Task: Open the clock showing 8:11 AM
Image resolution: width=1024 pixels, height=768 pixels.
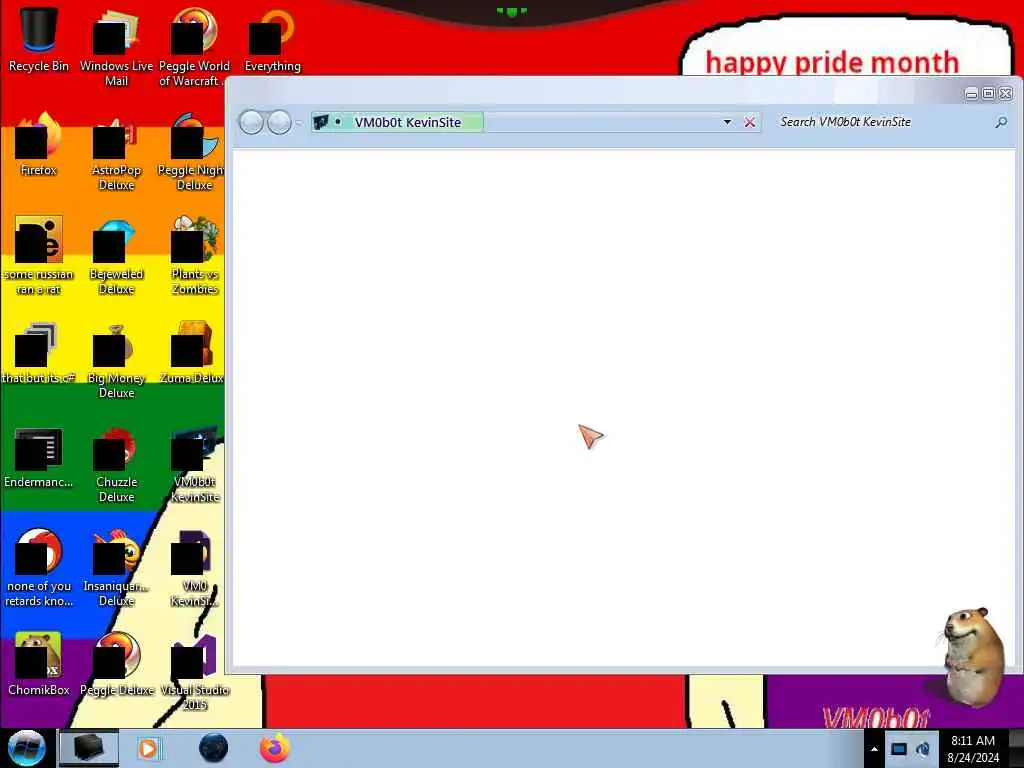Action: pos(972,749)
